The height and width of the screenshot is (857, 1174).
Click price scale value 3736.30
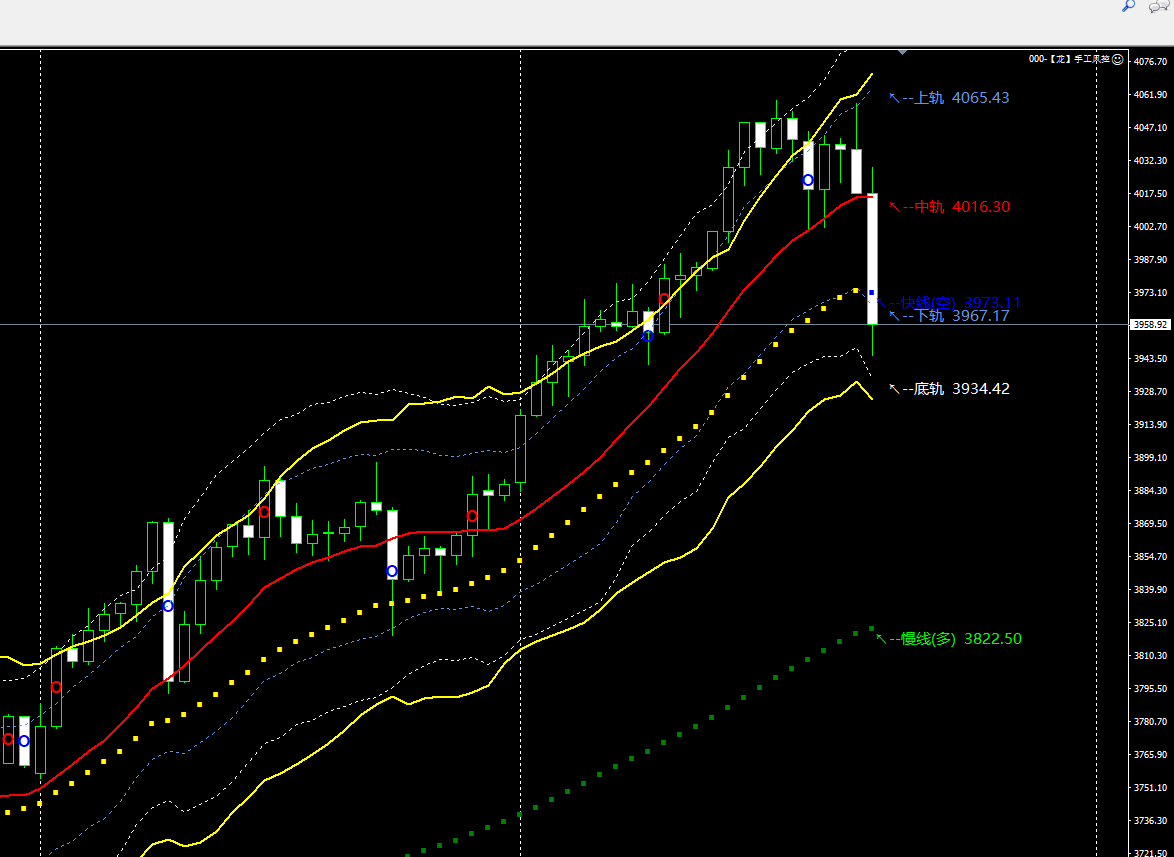point(1151,820)
